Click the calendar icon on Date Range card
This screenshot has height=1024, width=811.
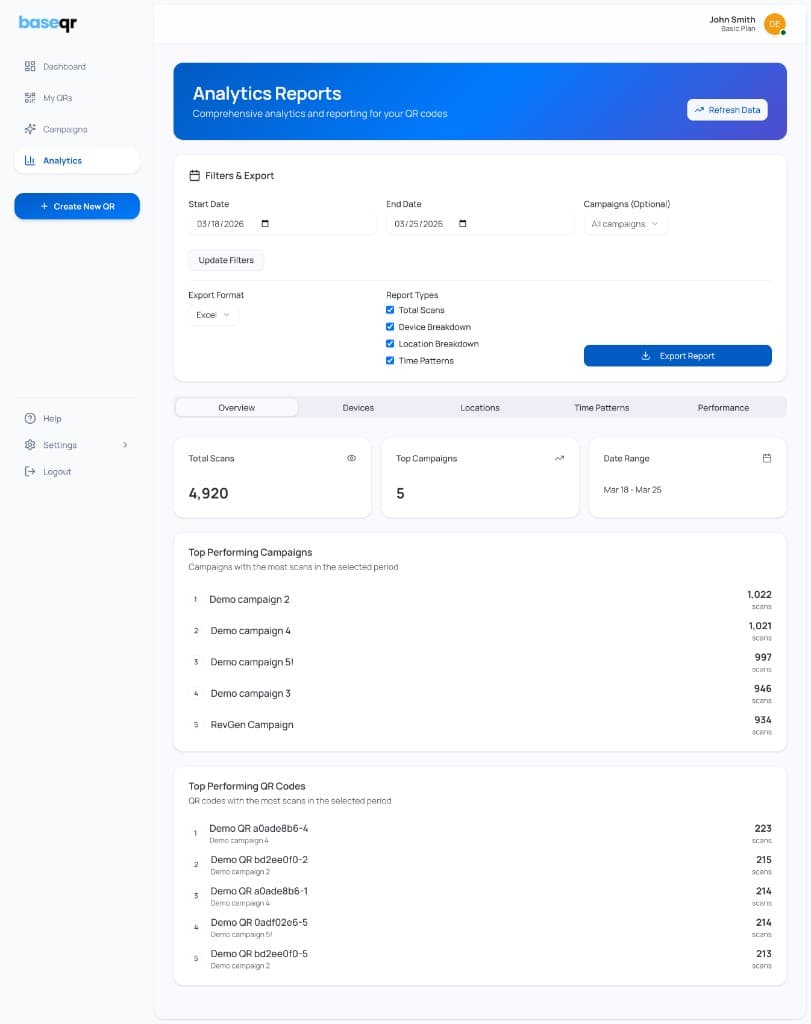[x=767, y=457]
